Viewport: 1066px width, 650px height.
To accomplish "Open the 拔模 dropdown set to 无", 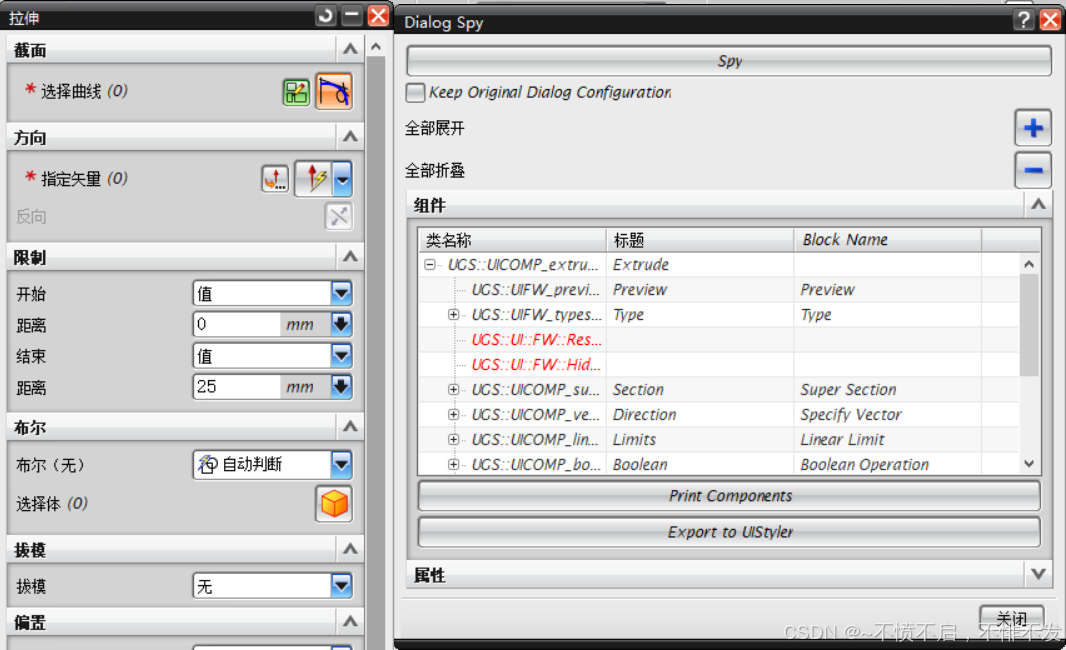I will point(342,585).
